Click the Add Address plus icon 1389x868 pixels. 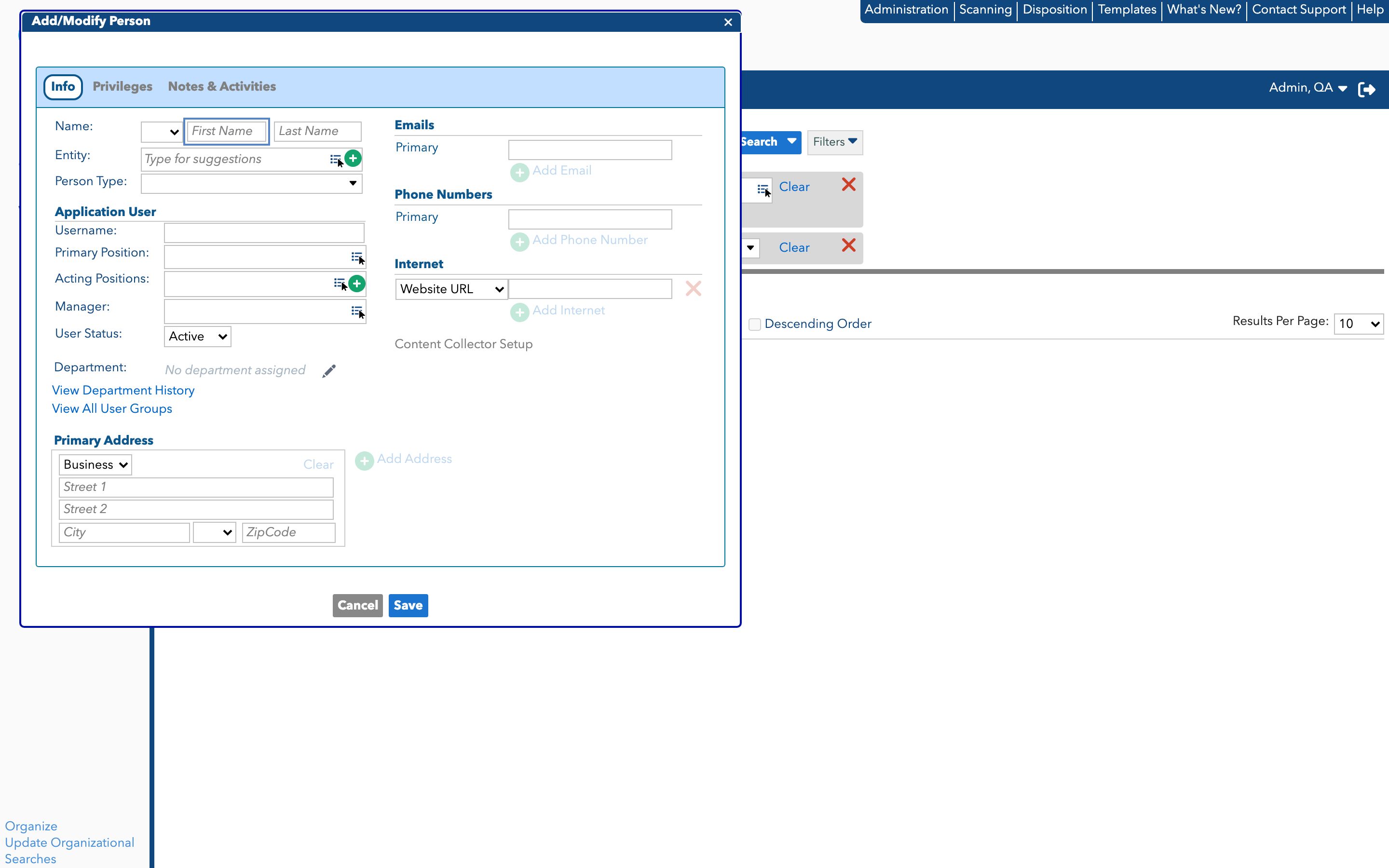point(365,461)
